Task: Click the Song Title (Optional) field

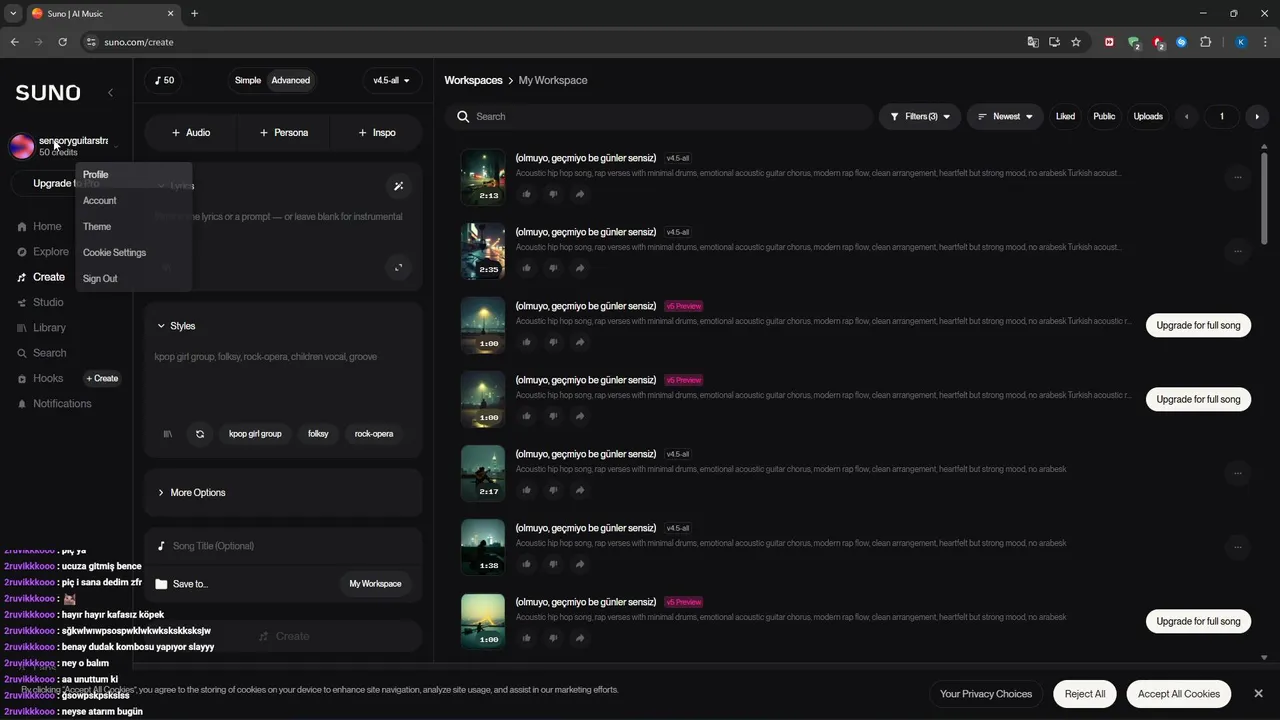Action: pos(284,546)
